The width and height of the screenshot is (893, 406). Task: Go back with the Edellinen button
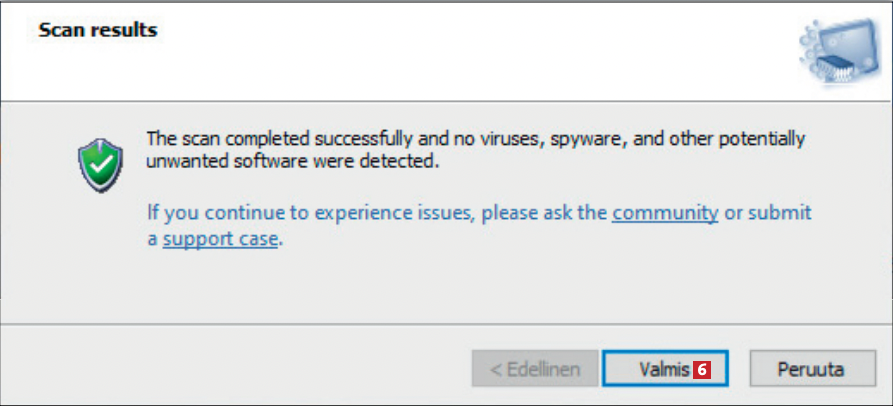[535, 369]
